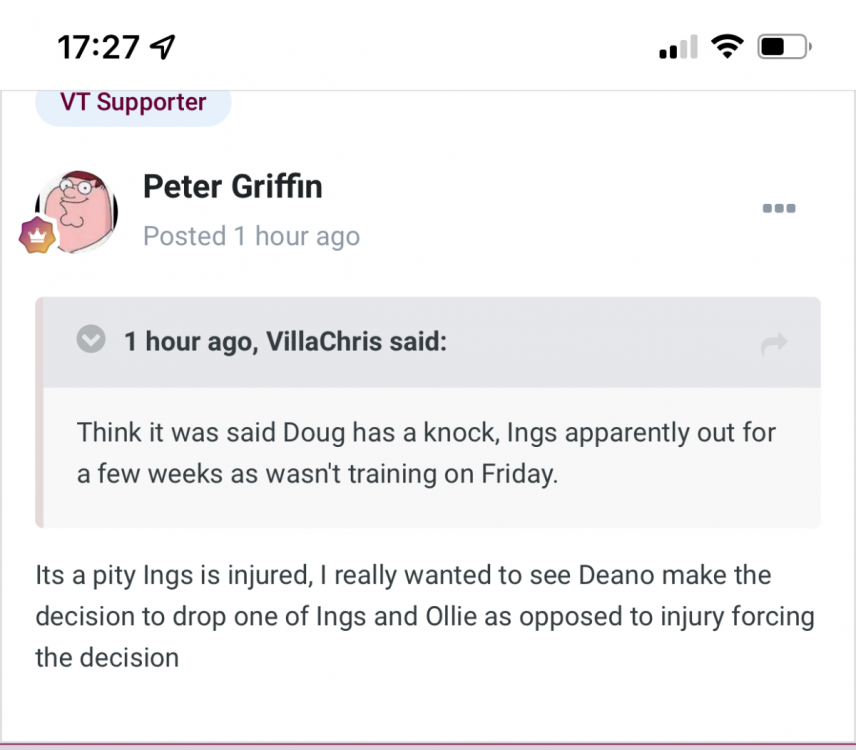
Task: Tap the "VillaChris said" quote header text
Action: pos(285,342)
